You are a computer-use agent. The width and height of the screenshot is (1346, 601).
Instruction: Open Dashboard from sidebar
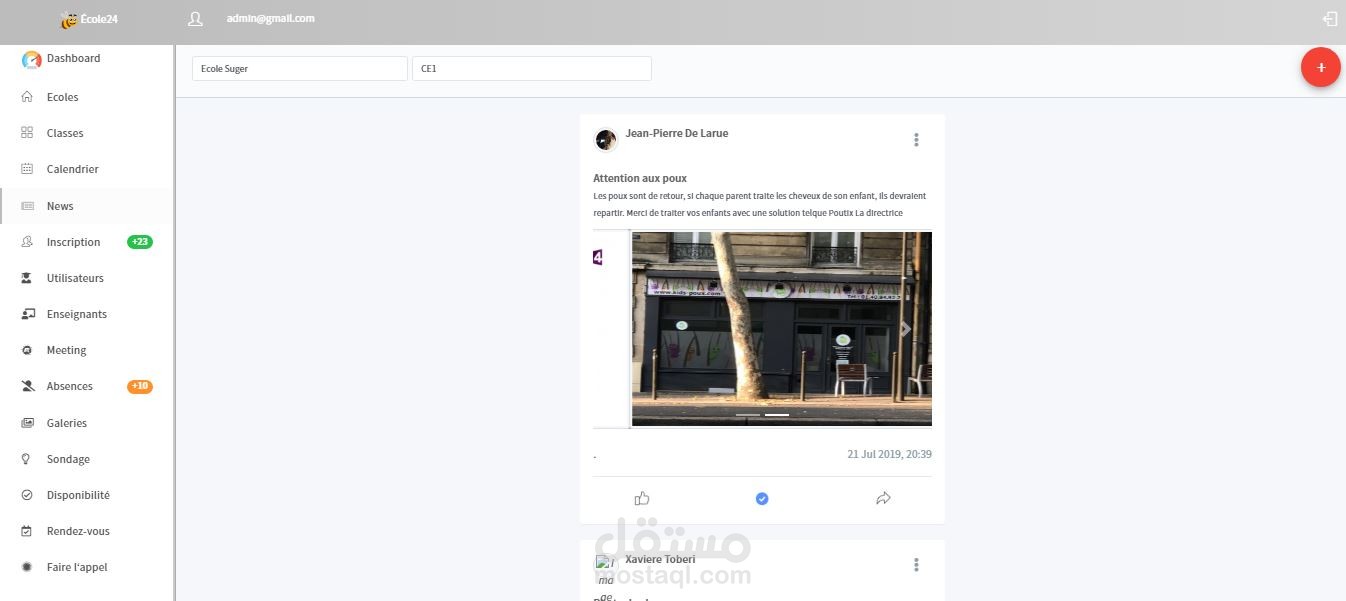[73, 58]
